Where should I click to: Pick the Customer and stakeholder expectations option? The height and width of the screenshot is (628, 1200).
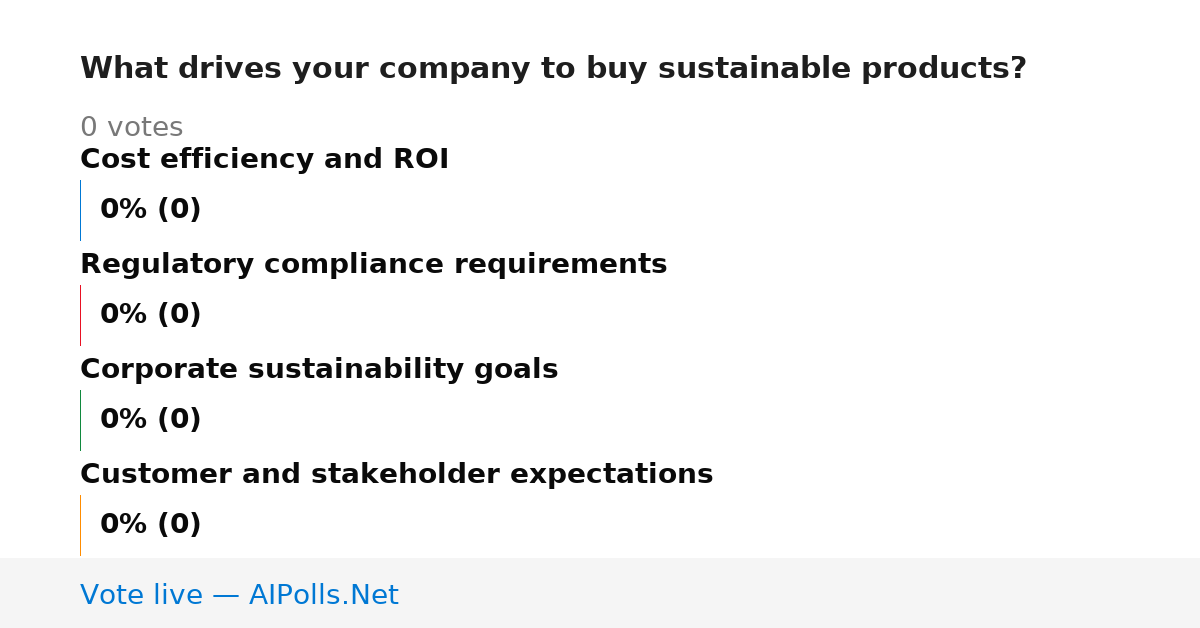396,474
